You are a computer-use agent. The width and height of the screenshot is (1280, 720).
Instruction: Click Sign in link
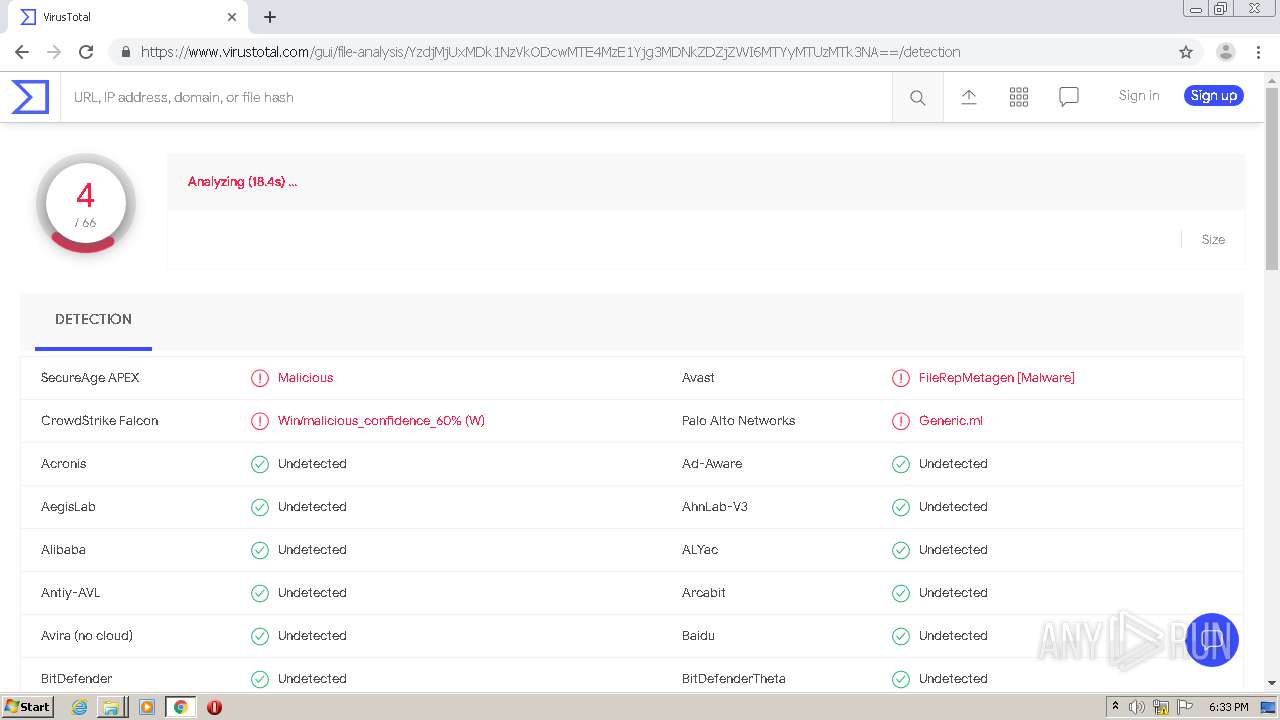point(1139,96)
